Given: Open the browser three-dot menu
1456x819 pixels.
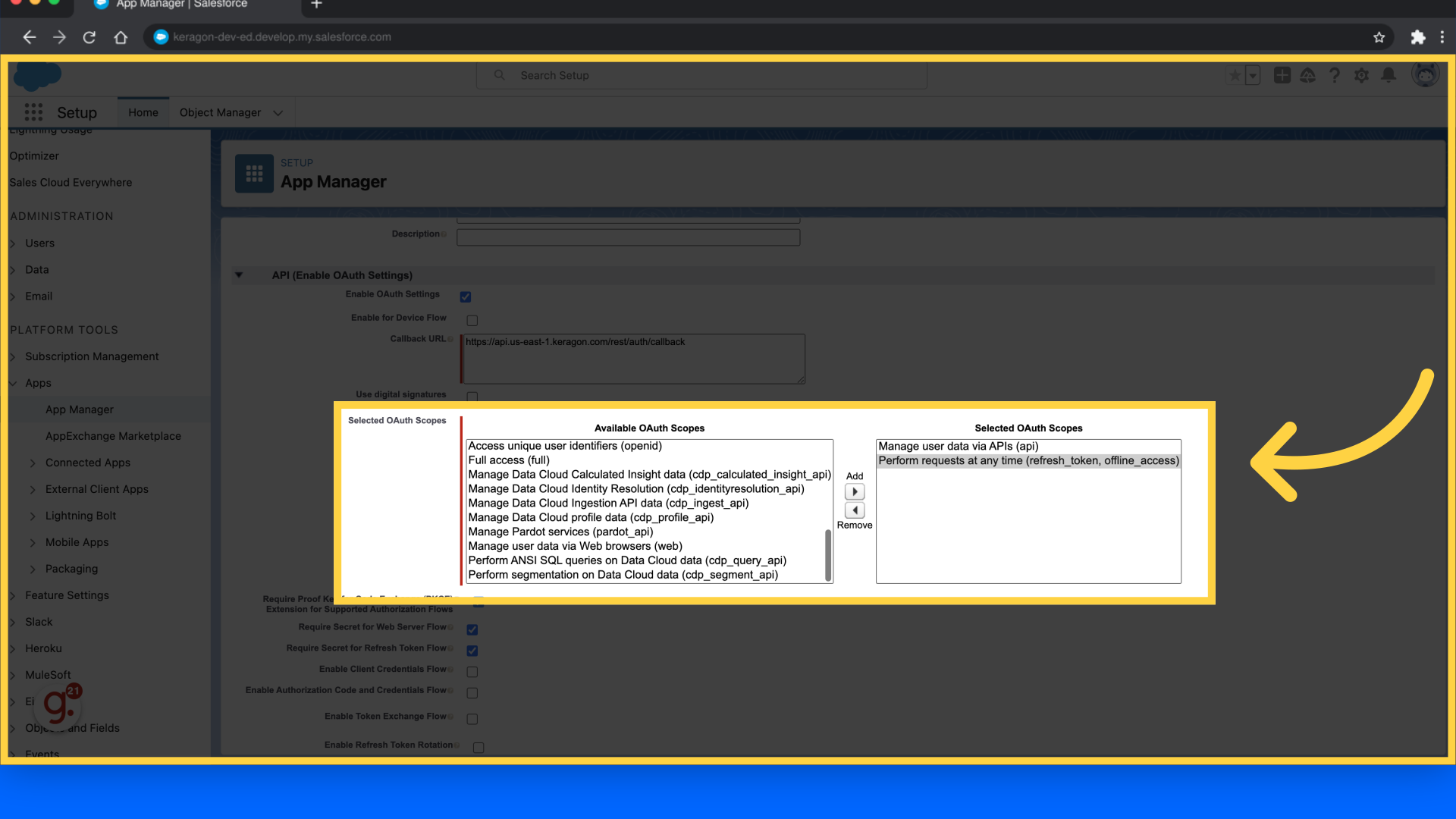Looking at the screenshot, I should tap(1442, 36).
